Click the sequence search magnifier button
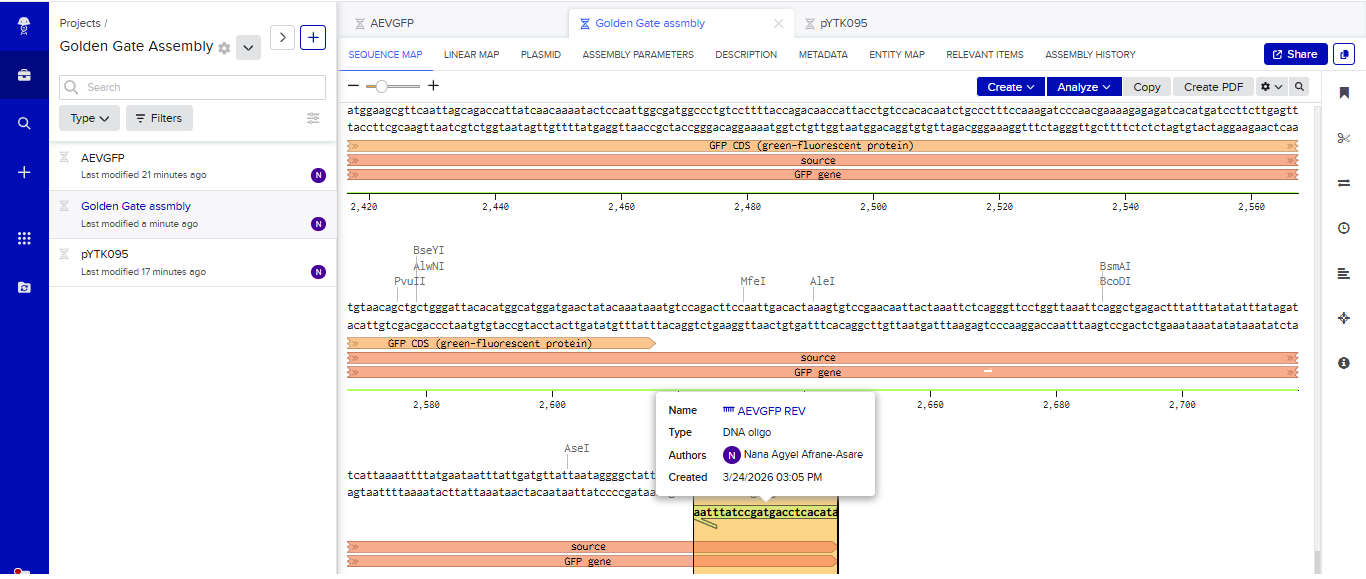 (x=1299, y=87)
